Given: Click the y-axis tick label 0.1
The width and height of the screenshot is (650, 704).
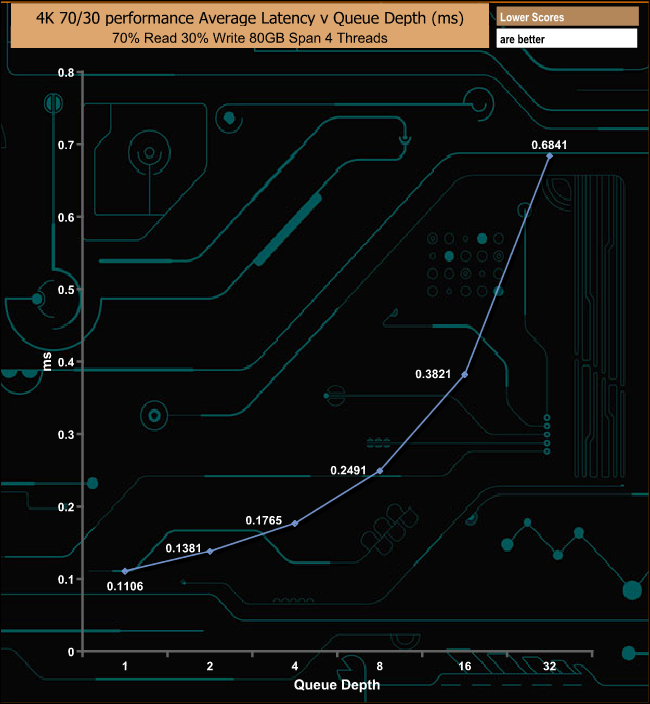Looking at the screenshot, I should pos(66,580).
